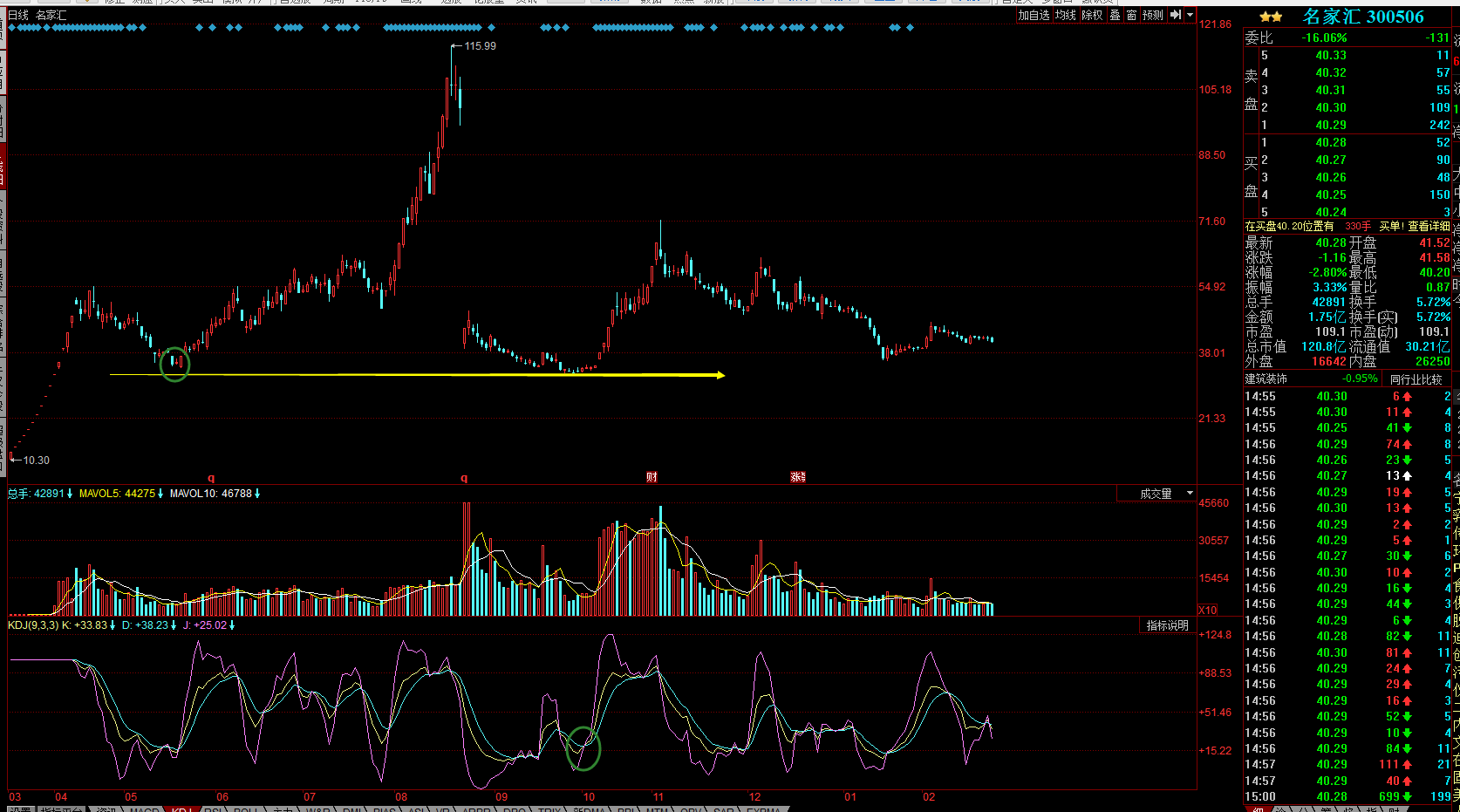Click the 外盘 16642 value
Viewport: 1460px width, 812px height.
click(1329, 361)
